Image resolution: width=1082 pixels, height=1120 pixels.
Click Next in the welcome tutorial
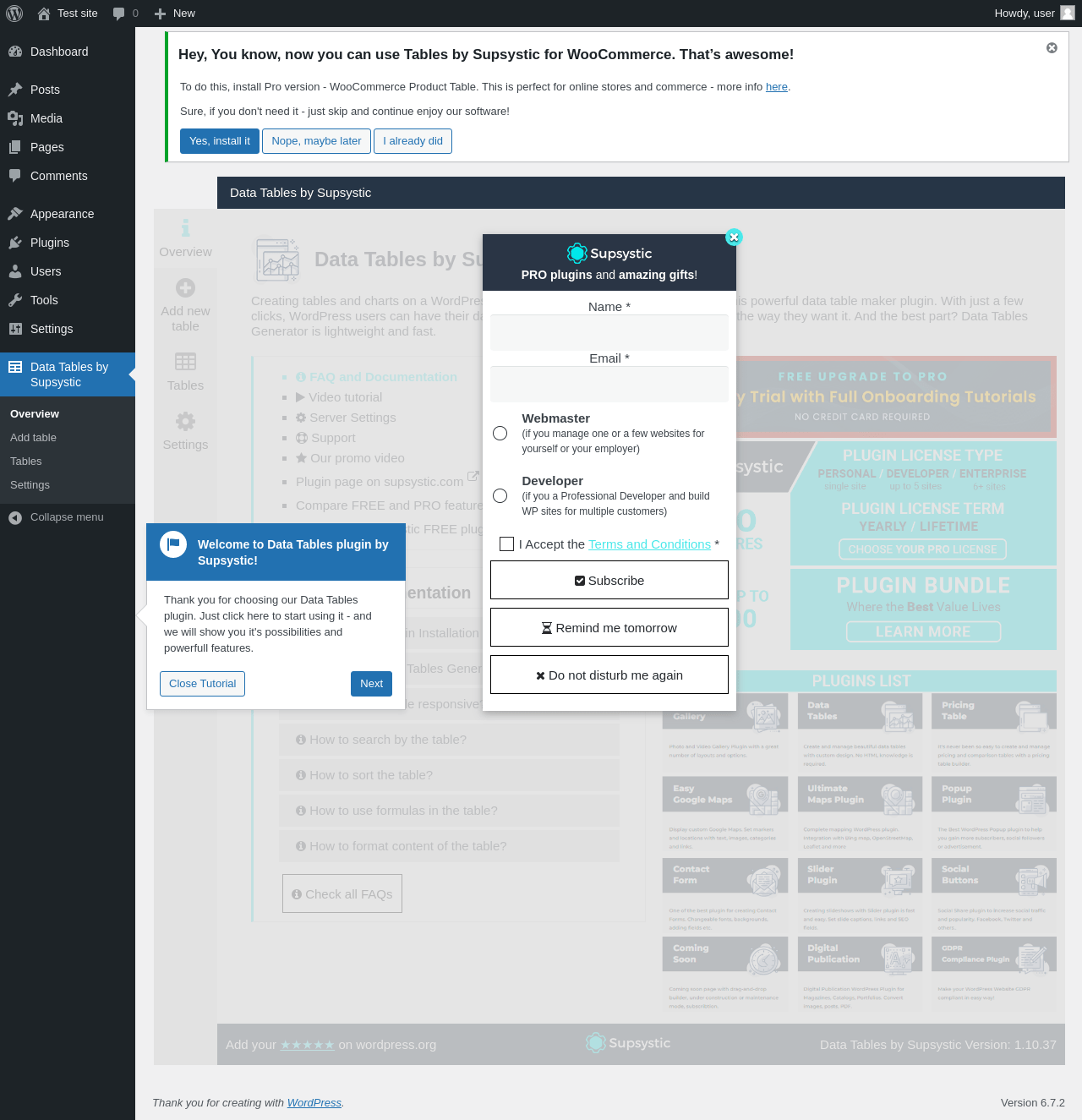point(371,684)
